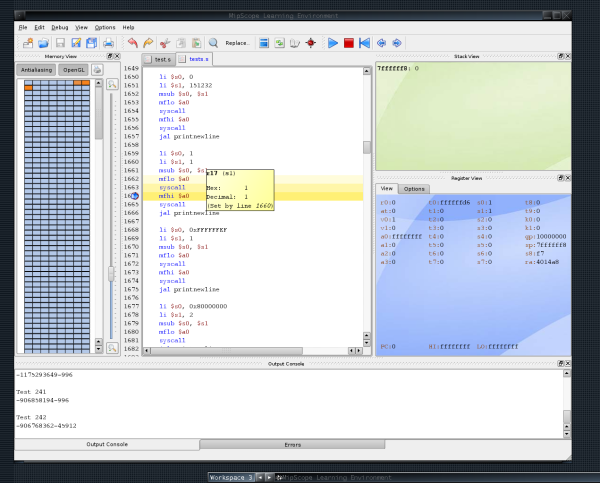Image resolution: width=600 pixels, height=483 pixels.
Task: Open the File menu
Action: point(22,27)
